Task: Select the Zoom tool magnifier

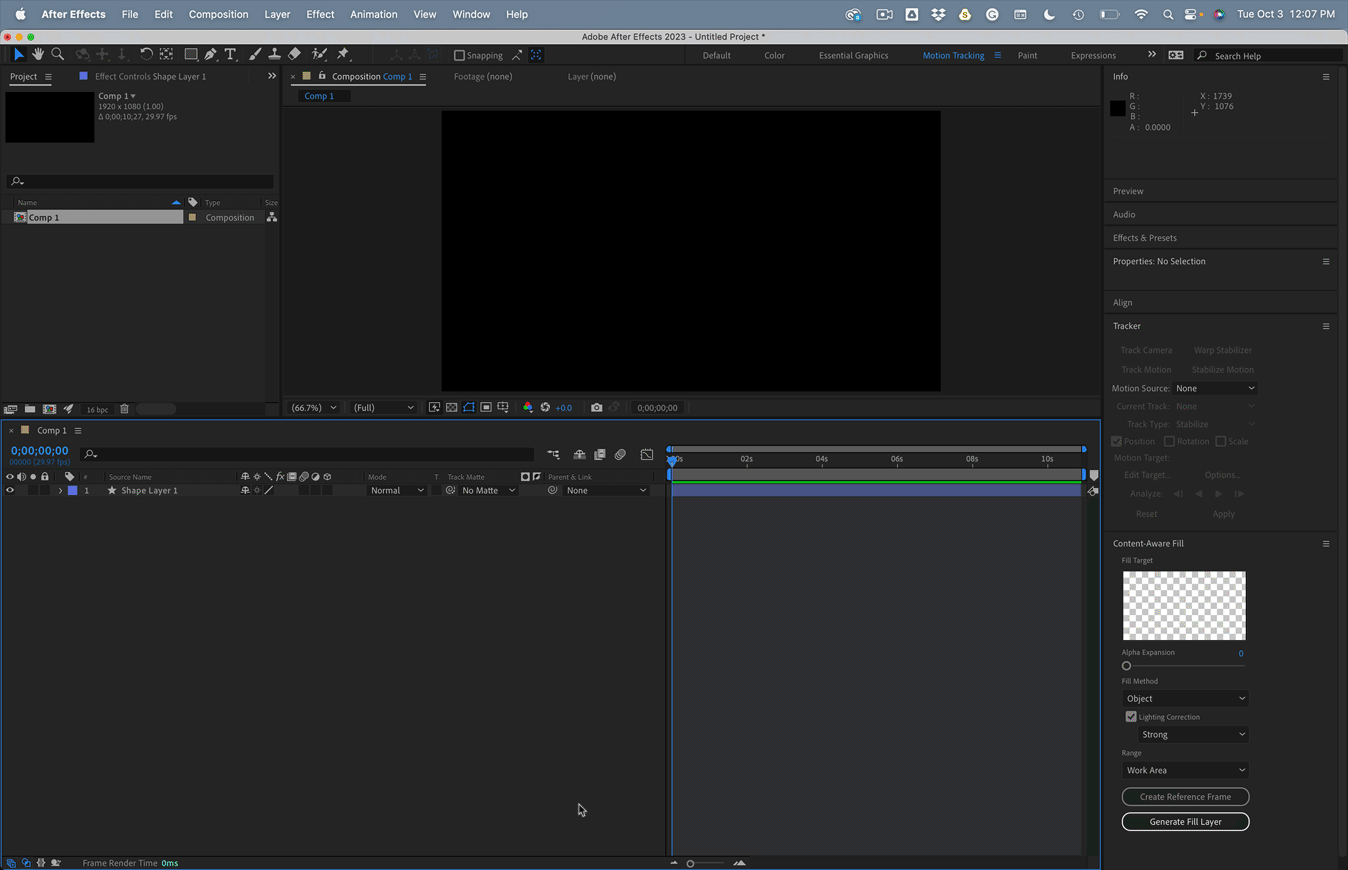Action: coord(58,54)
